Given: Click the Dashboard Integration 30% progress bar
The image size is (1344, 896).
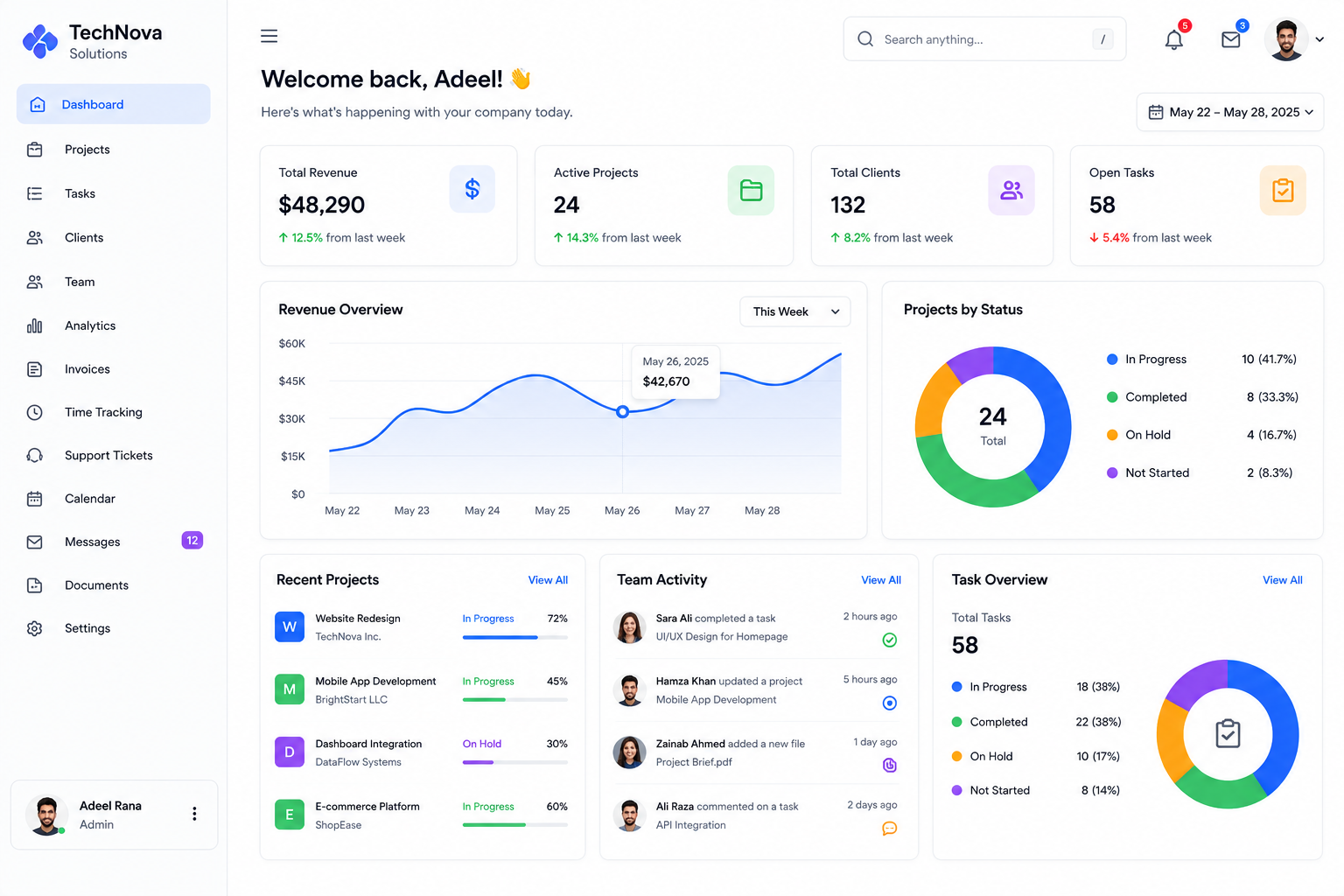Looking at the screenshot, I should tap(515, 763).
